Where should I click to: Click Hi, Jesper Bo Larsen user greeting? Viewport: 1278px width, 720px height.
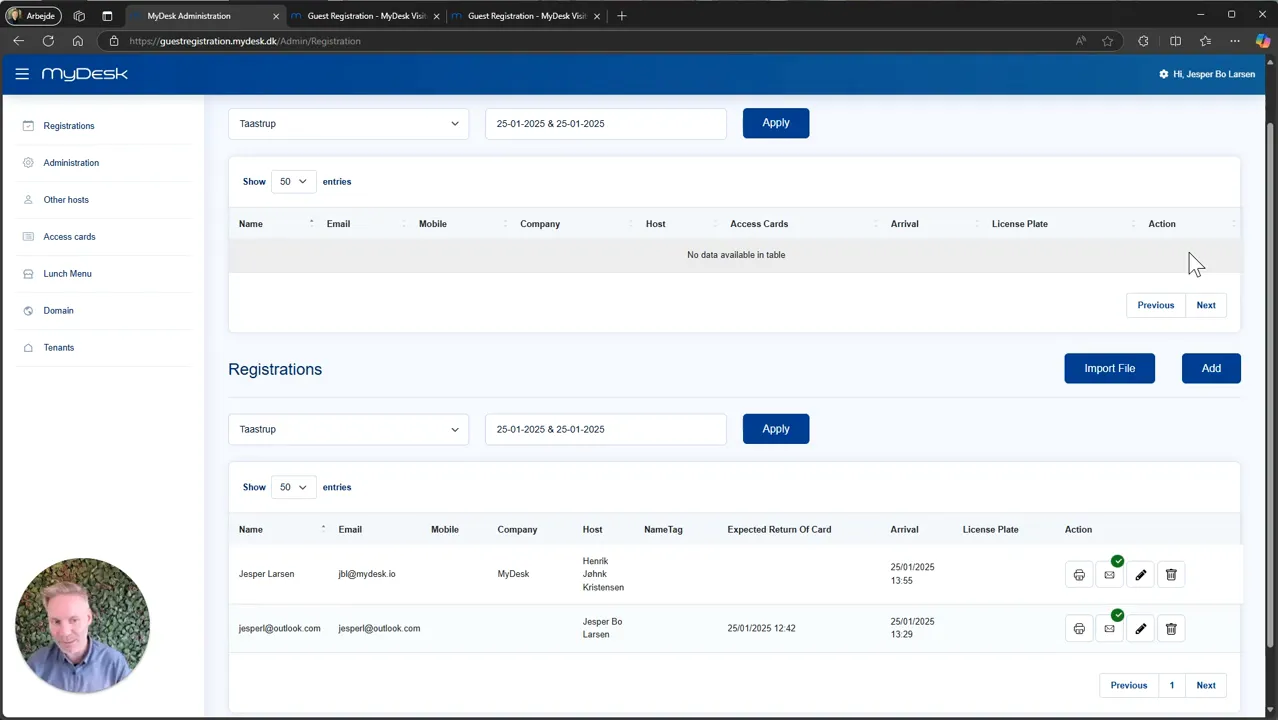click(1214, 74)
